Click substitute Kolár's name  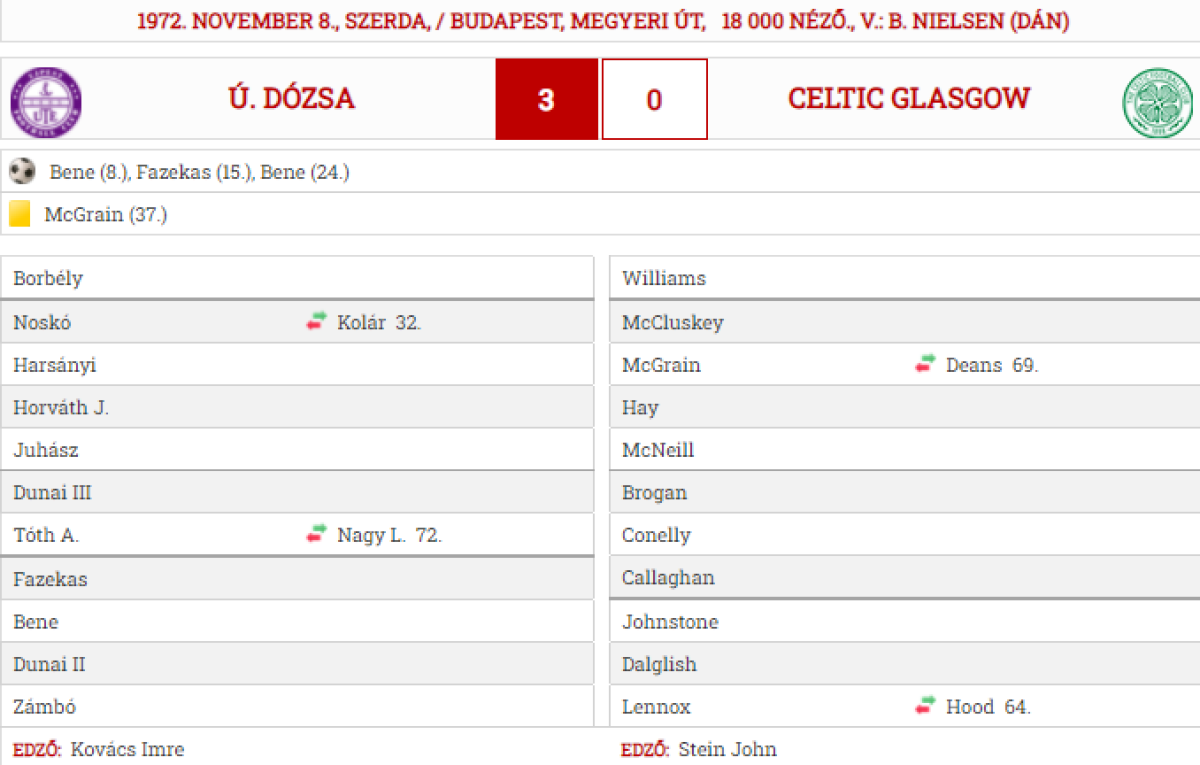tap(361, 323)
